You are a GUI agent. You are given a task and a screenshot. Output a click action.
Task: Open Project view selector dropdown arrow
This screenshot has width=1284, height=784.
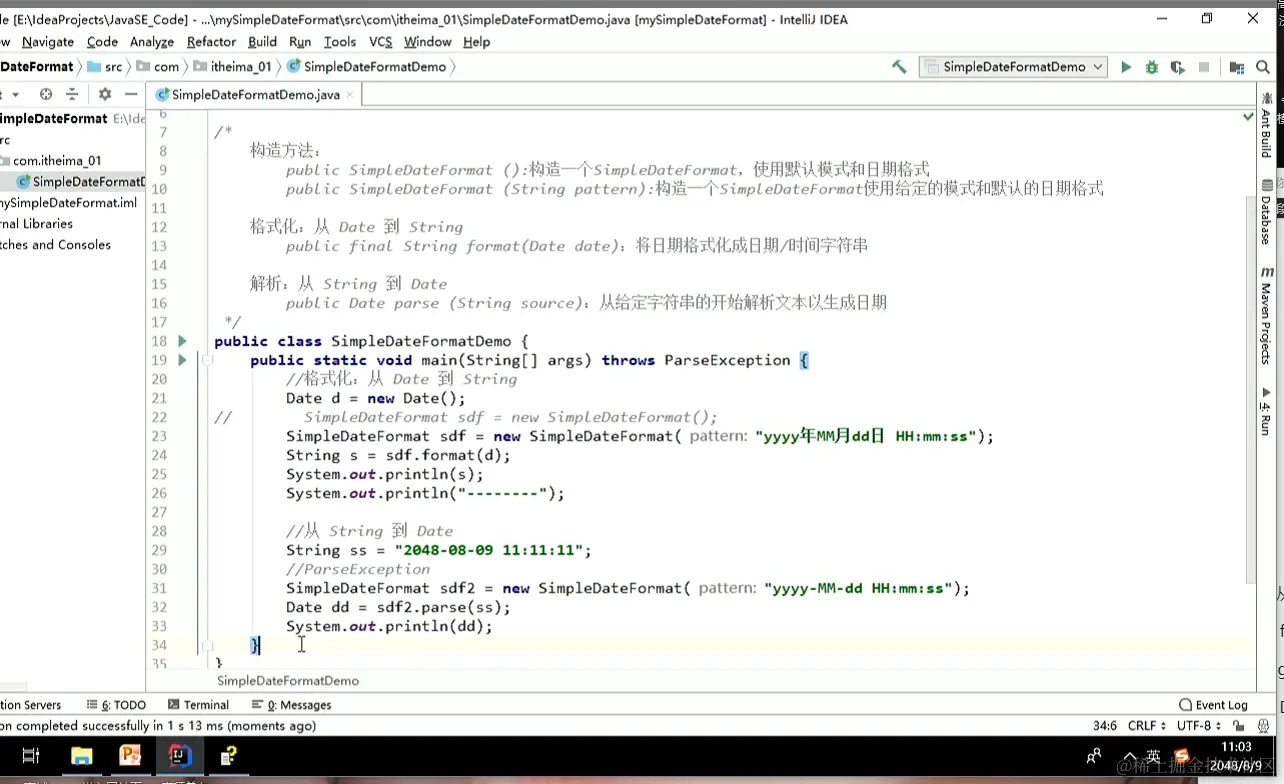click(x=15, y=94)
